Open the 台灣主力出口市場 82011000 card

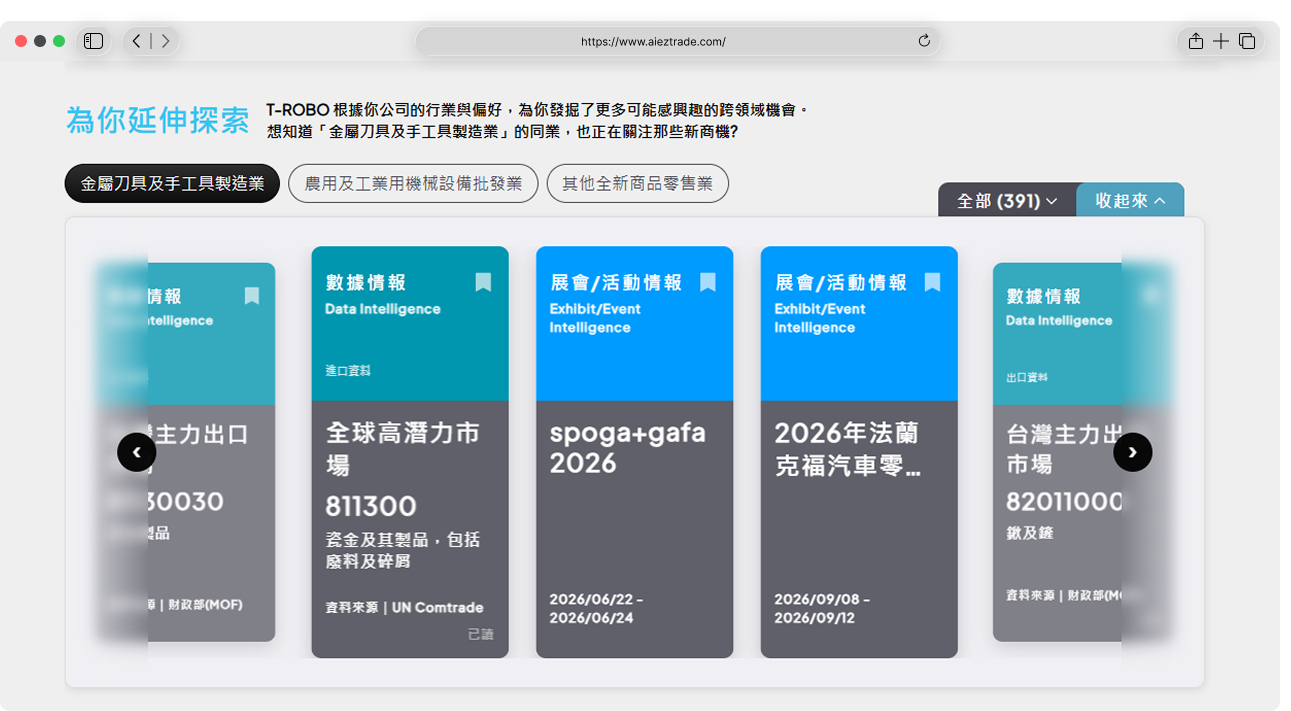(x=1080, y=452)
